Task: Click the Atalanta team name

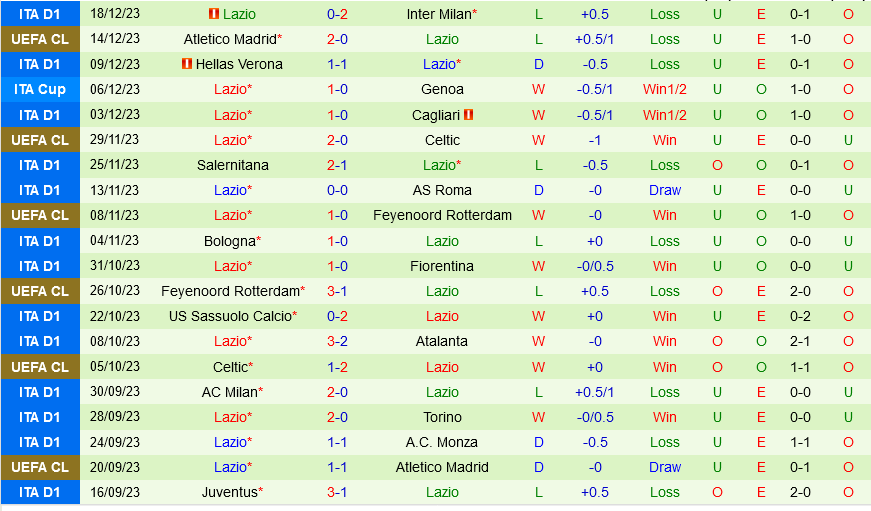Action: click(442, 341)
